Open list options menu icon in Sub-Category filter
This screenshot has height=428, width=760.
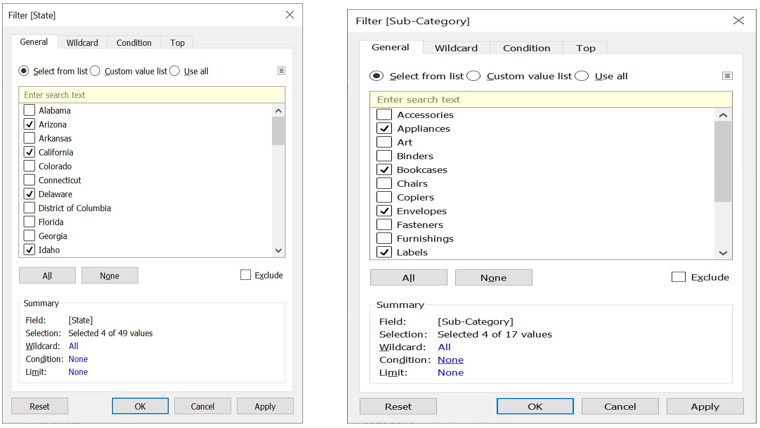click(727, 76)
